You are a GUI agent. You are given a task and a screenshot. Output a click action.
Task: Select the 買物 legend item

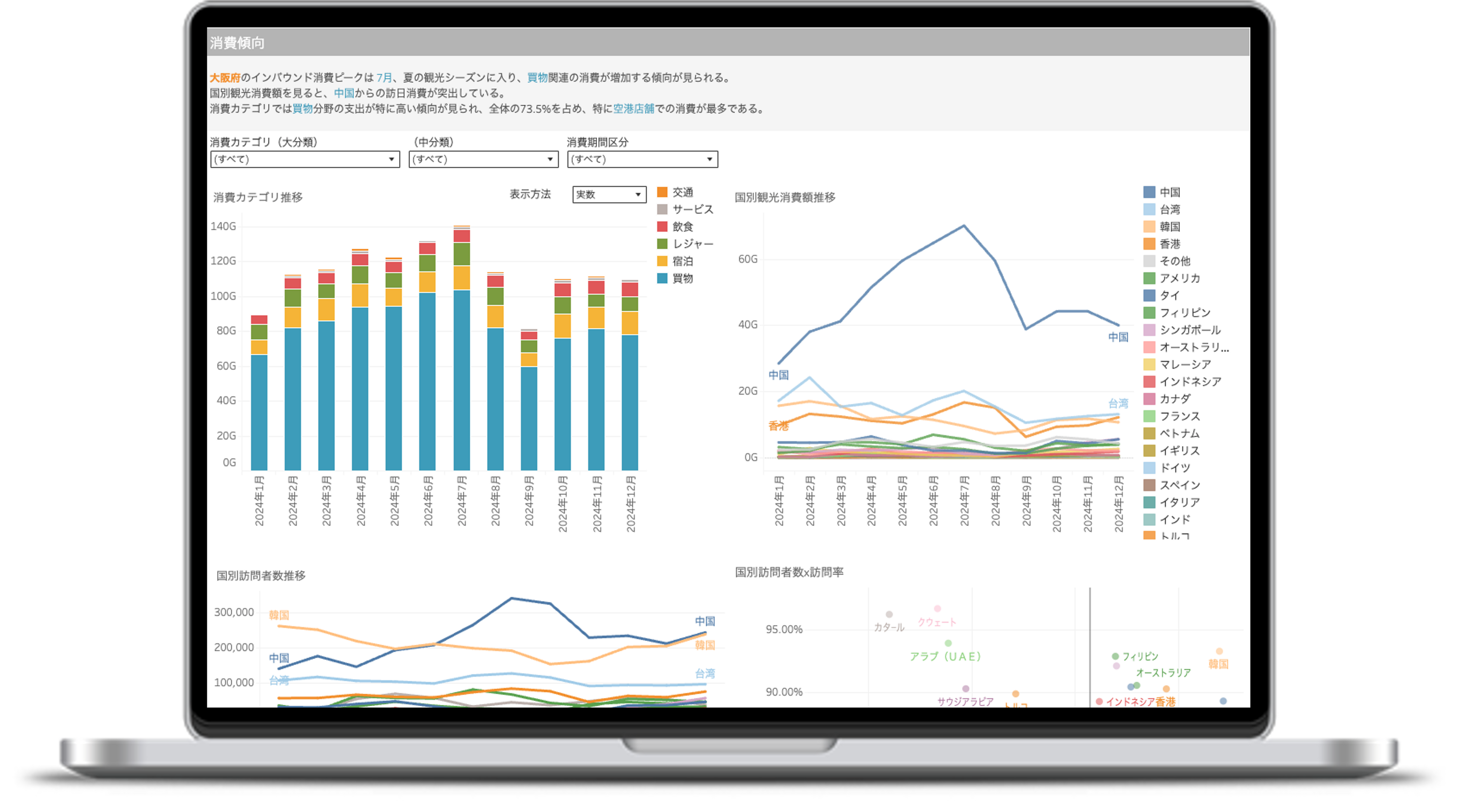[682, 278]
